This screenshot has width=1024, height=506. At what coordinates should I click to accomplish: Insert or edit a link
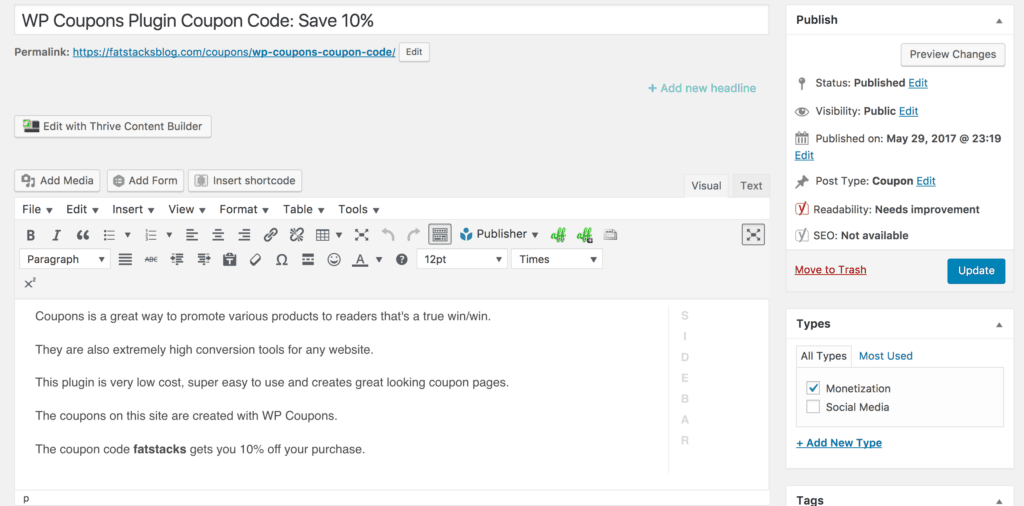(x=270, y=235)
